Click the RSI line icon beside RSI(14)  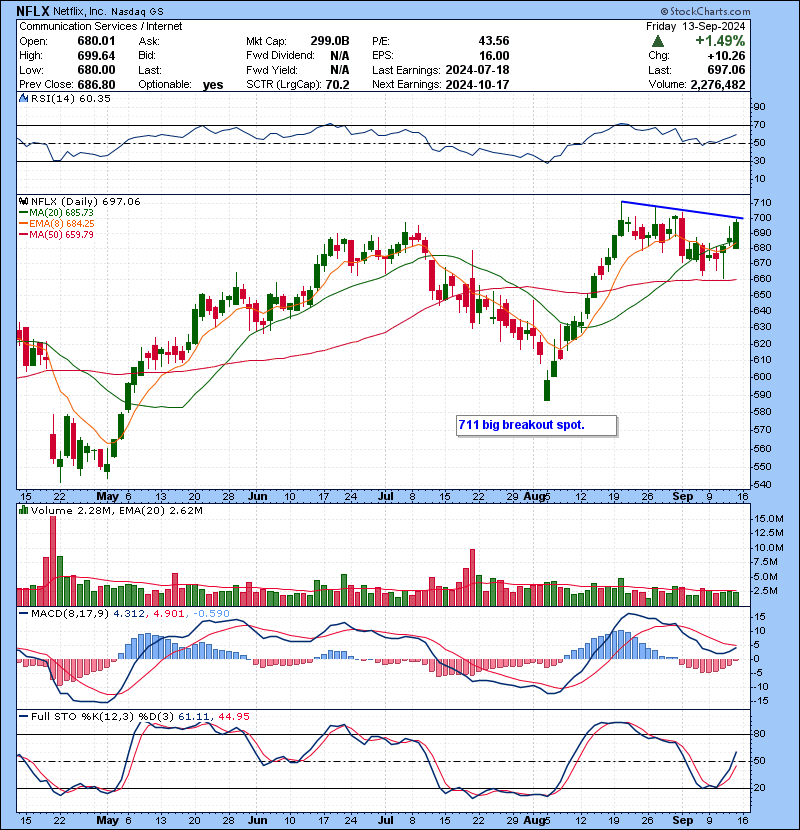[x=23, y=98]
